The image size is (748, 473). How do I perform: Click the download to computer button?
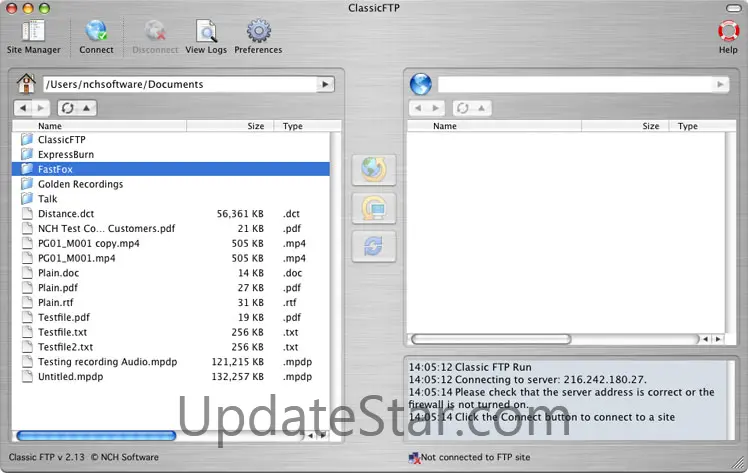point(374,208)
